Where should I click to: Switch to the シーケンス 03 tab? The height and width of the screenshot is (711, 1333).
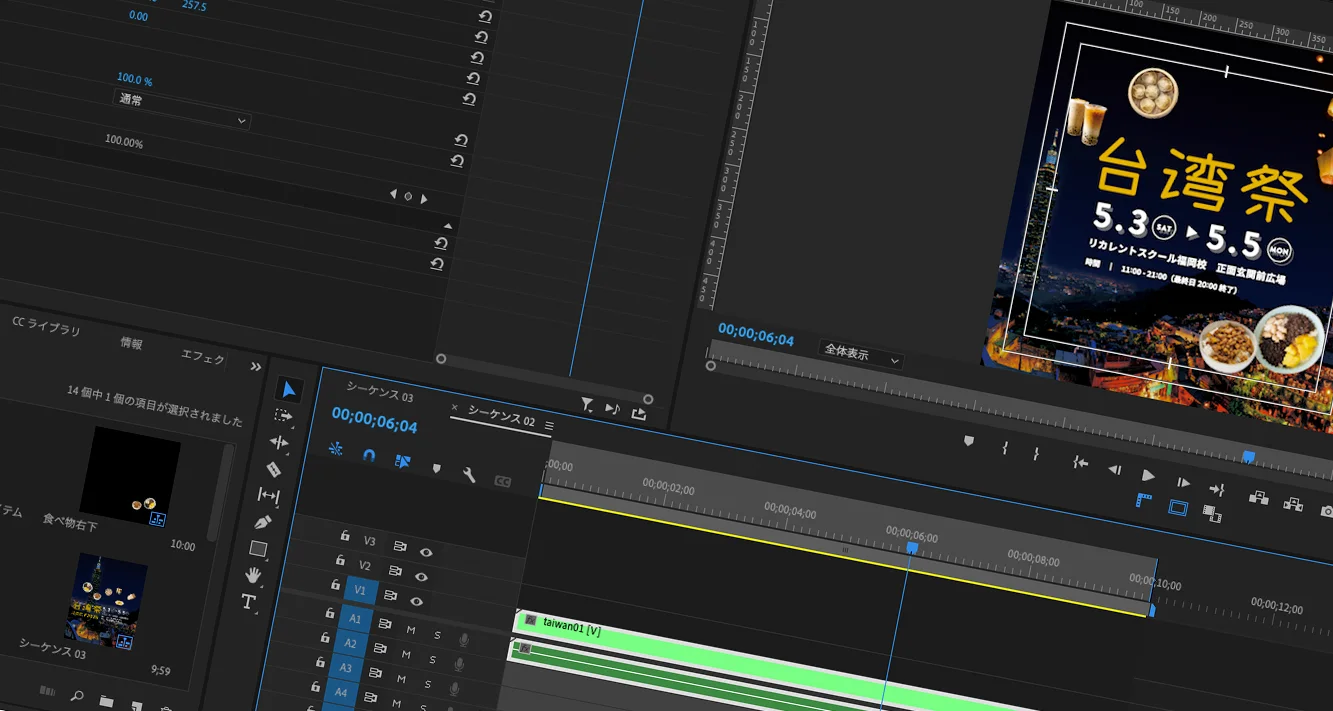(x=379, y=391)
